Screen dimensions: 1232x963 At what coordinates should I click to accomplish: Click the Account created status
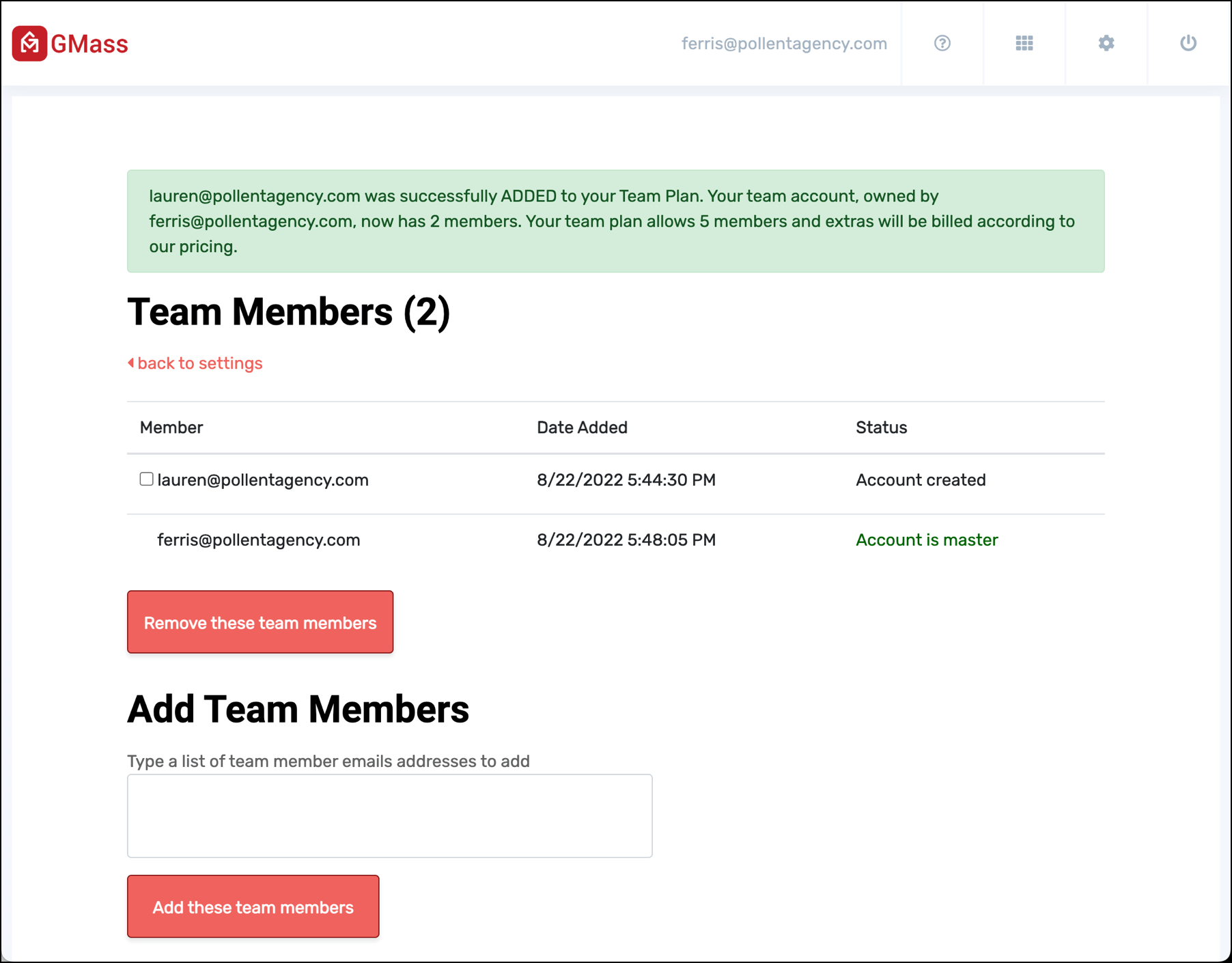pyautogui.click(x=921, y=480)
